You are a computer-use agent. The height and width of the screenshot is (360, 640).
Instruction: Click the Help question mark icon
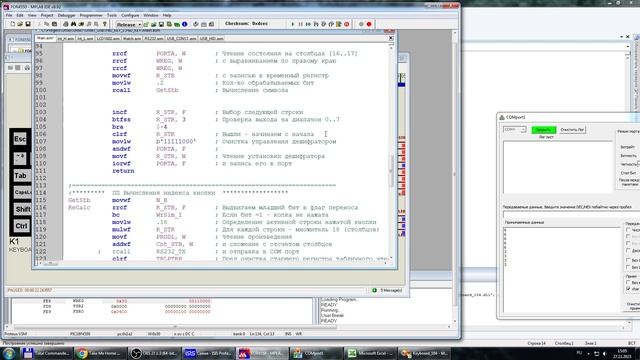[x=104, y=24]
